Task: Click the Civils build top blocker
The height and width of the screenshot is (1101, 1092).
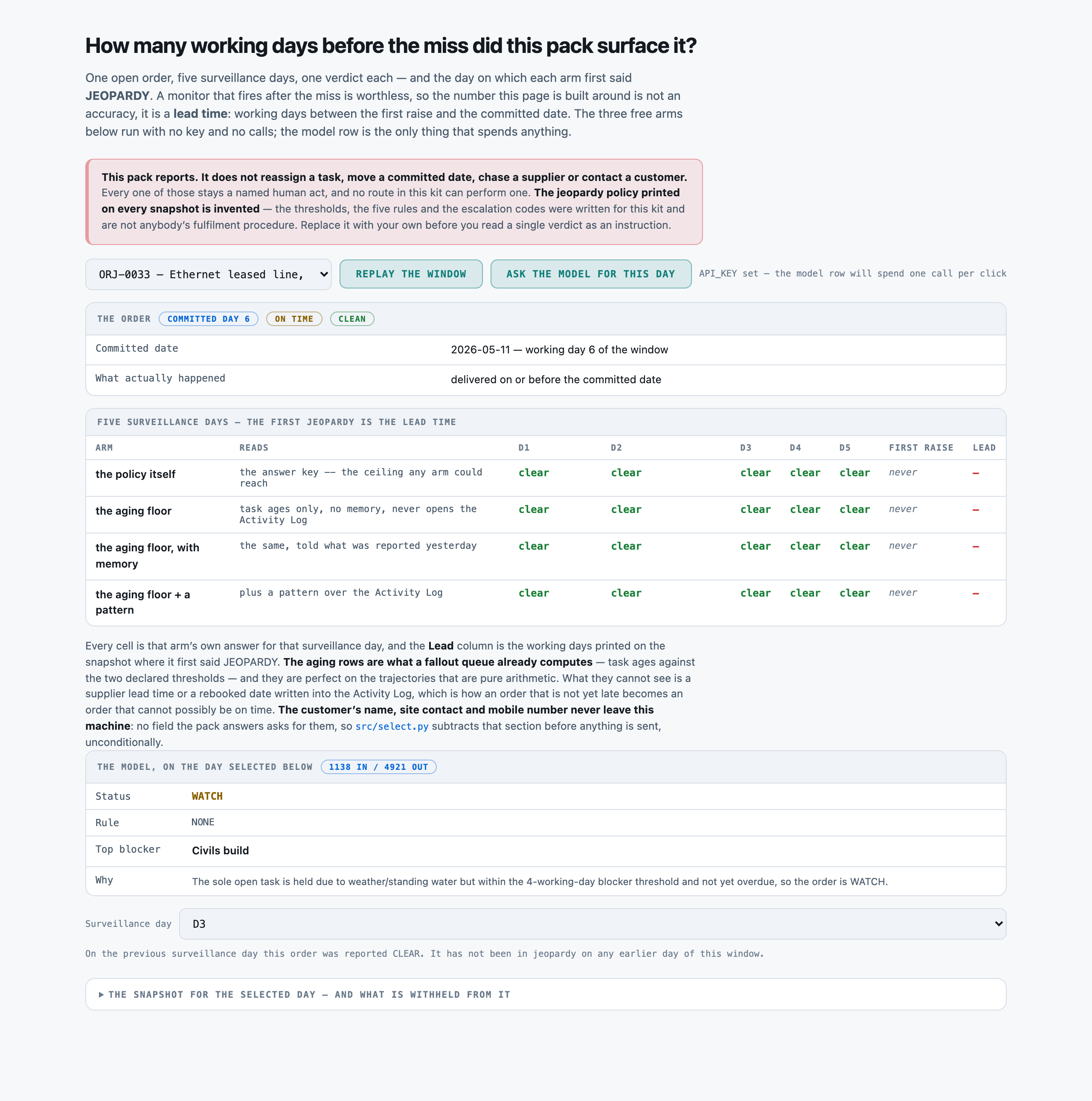Action: (221, 851)
